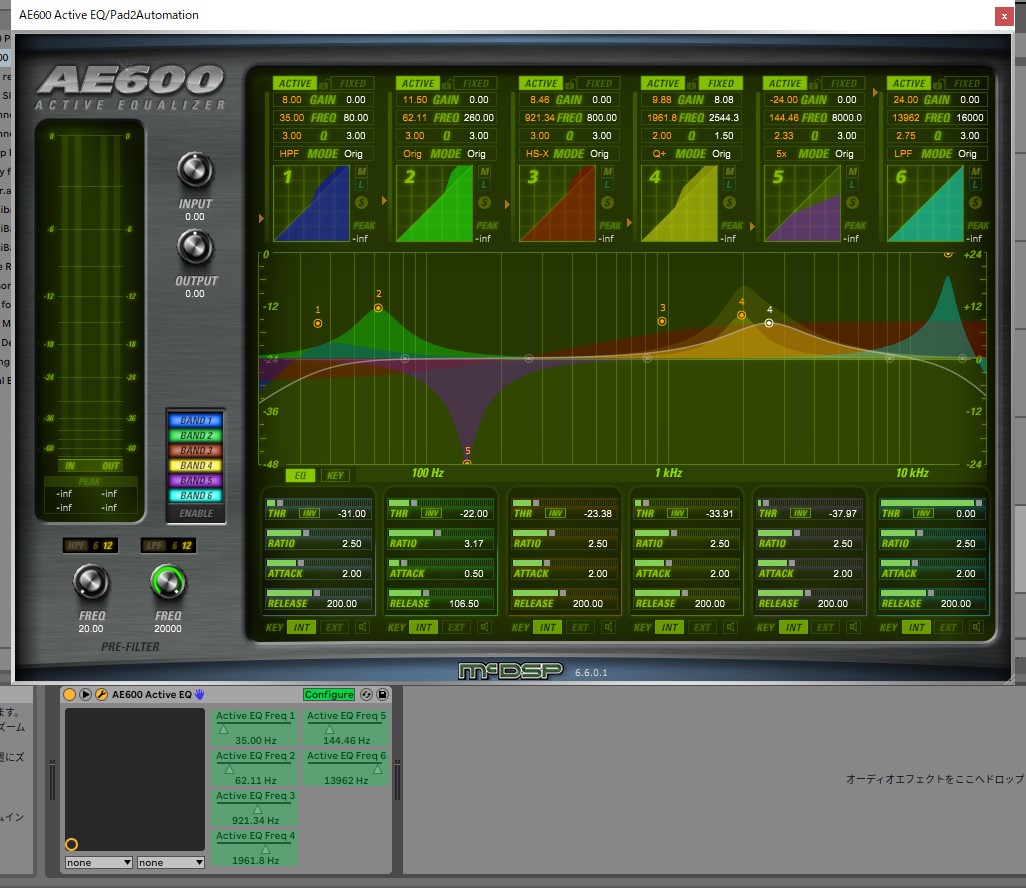Click the Band 3 node on EQ graph
The height and width of the screenshot is (888, 1026).
tap(662, 321)
